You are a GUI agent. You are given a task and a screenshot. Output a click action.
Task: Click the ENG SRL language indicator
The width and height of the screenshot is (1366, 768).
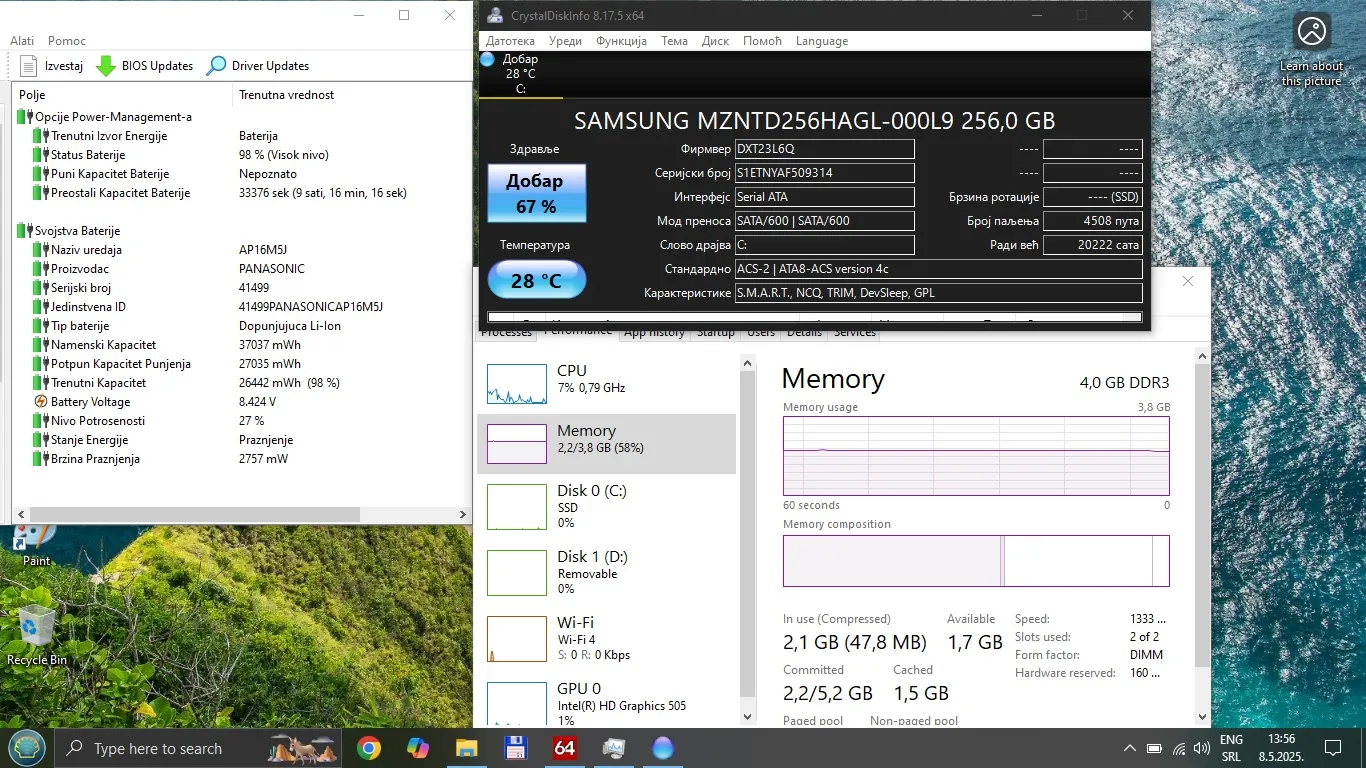[1231, 748]
